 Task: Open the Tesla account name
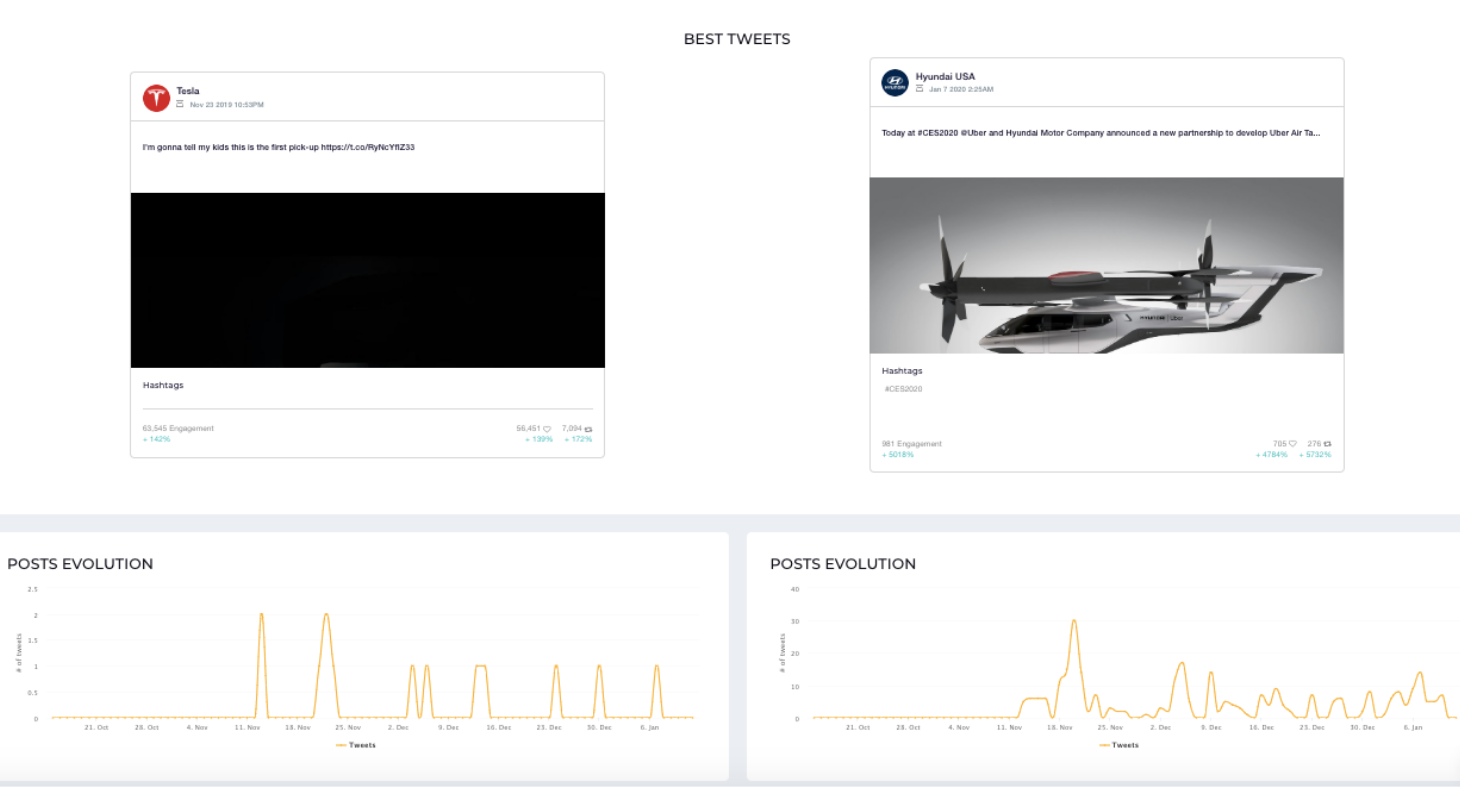pyautogui.click(x=188, y=91)
